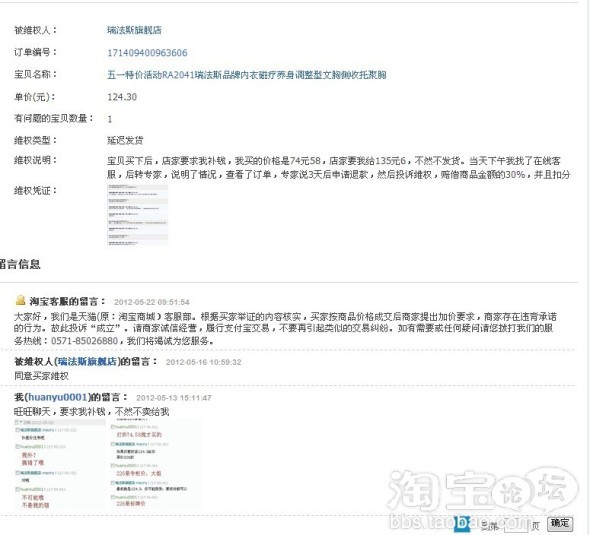Open the huanyu0001 user link
590x535 pixels.
point(58,397)
